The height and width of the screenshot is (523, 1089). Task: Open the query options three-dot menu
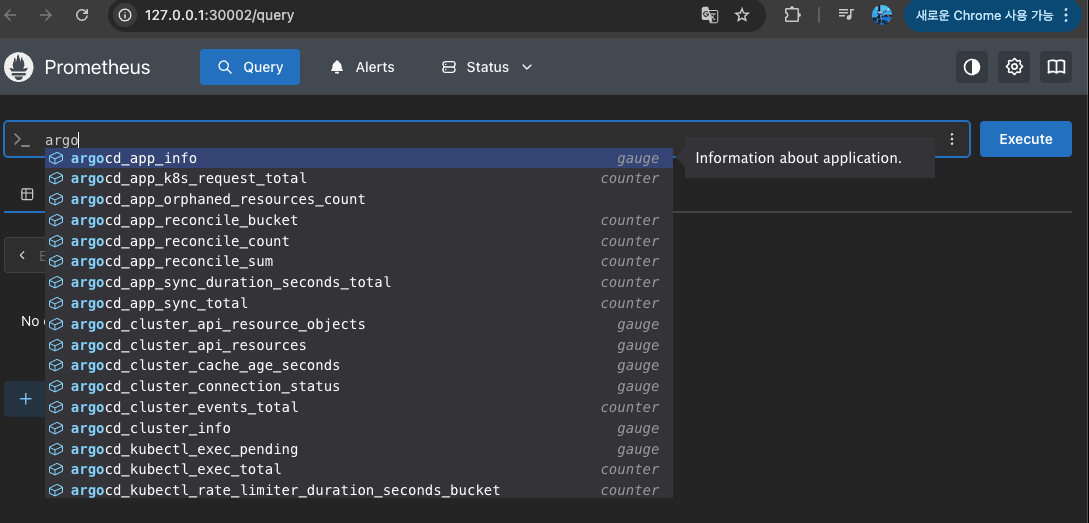pyautogui.click(x=952, y=139)
